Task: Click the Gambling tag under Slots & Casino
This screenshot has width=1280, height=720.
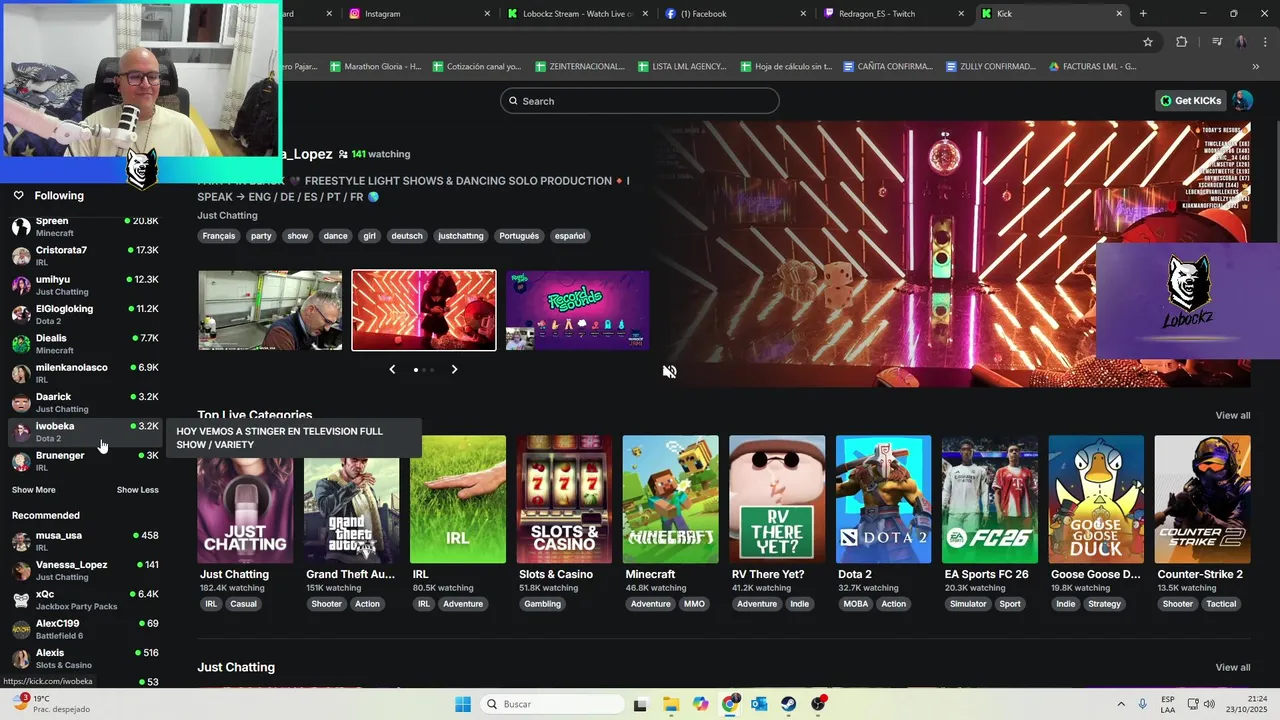Action: tap(543, 604)
